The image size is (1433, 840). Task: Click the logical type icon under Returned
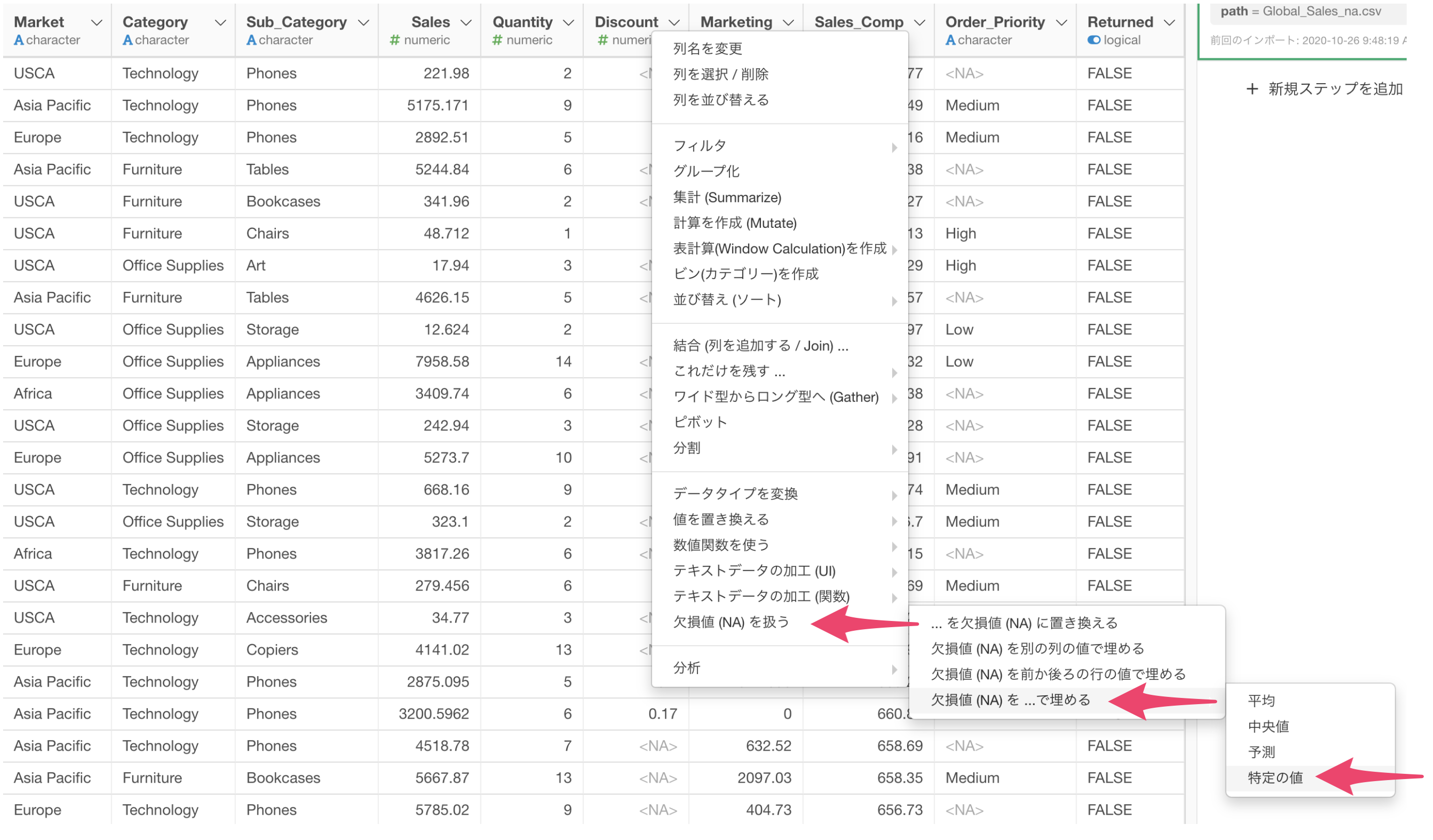tap(1093, 40)
